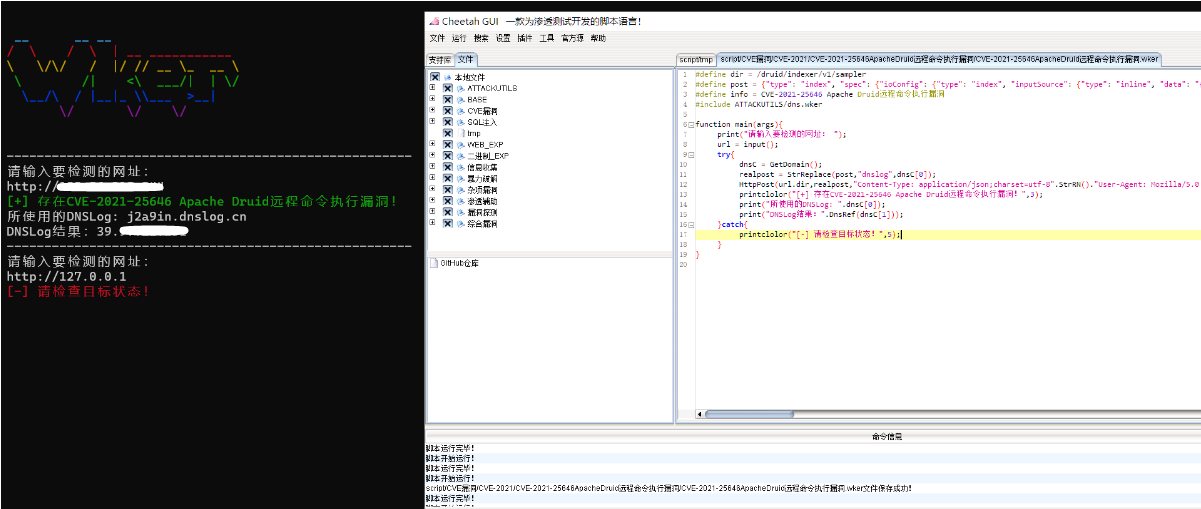Expand the ATTACKUTILS tree node
Image resolution: width=1201 pixels, height=509 pixels.
tap(433, 88)
